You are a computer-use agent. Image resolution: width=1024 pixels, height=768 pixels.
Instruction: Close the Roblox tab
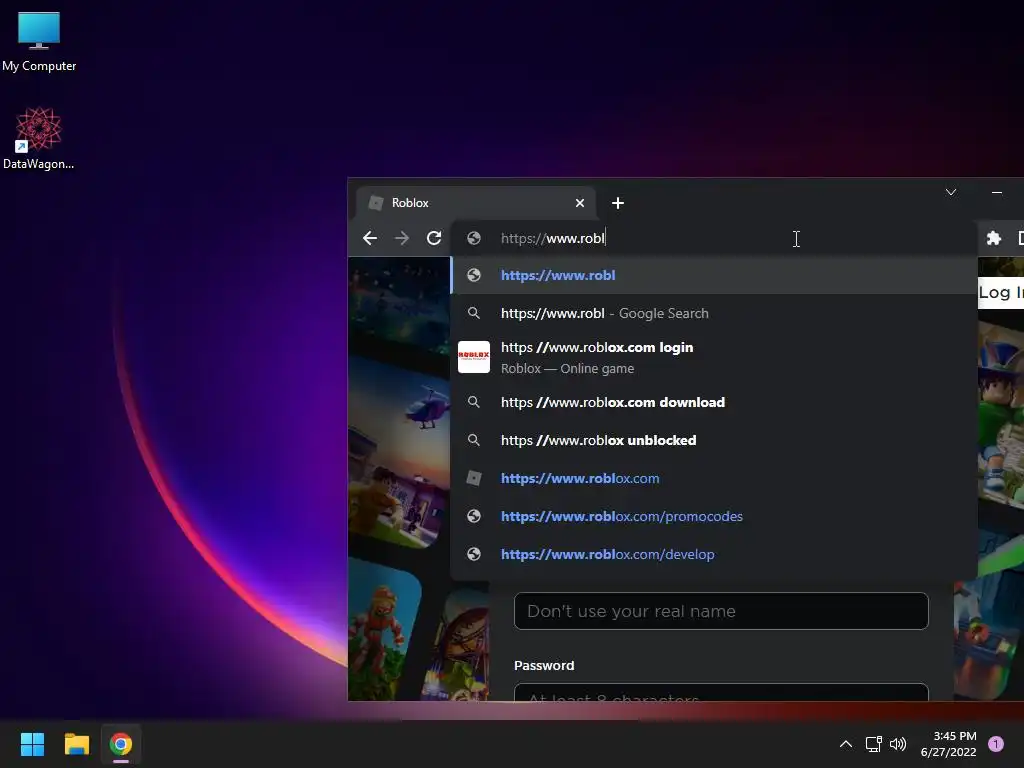tap(580, 203)
